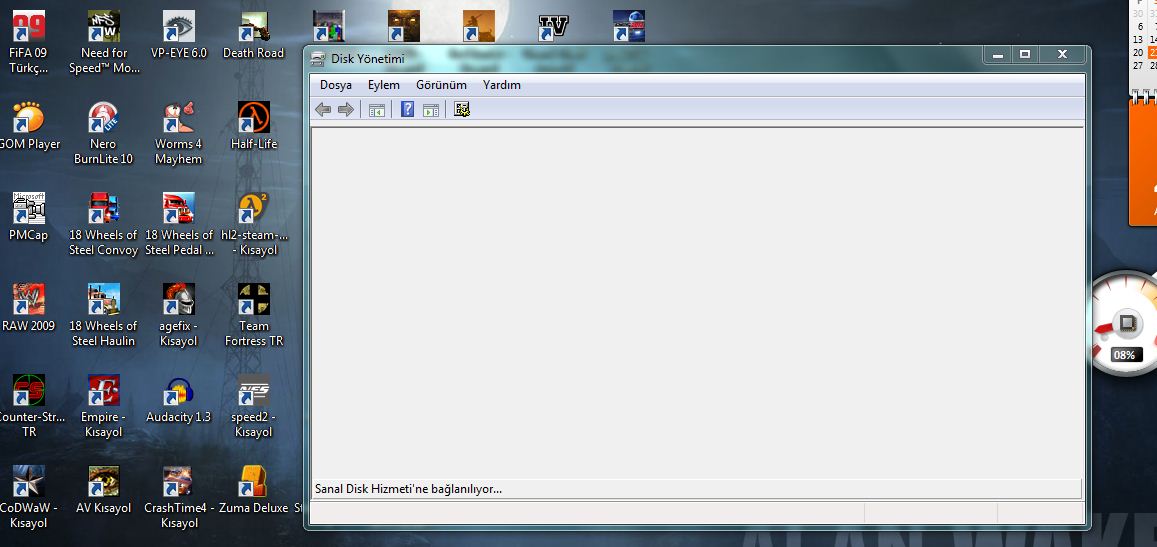This screenshot has height=547, width=1157.
Task: Open the Dosya menu
Action: (335, 85)
